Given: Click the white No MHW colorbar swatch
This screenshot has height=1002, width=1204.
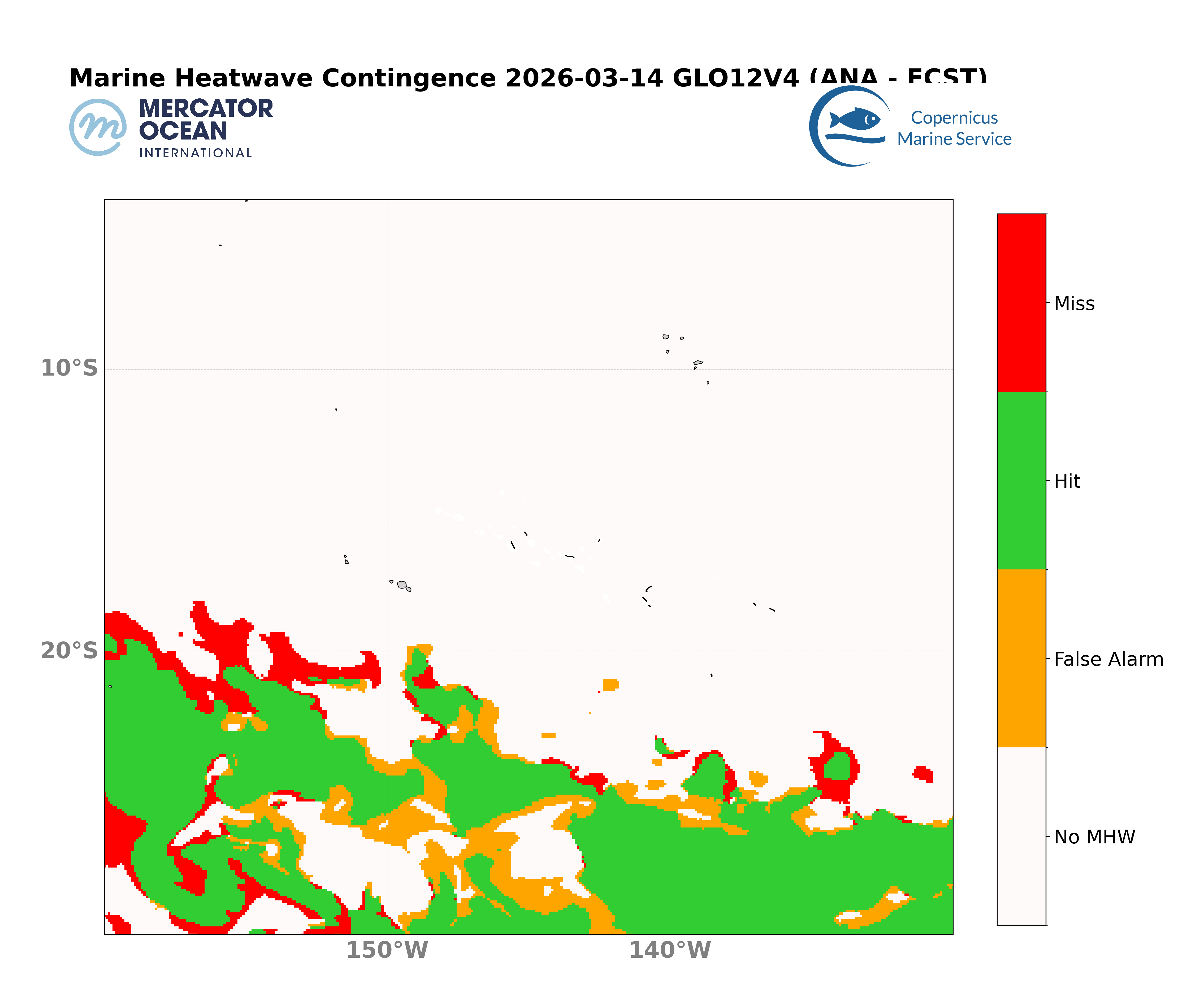Looking at the screenshot, I should click(x=1021, y=836).
